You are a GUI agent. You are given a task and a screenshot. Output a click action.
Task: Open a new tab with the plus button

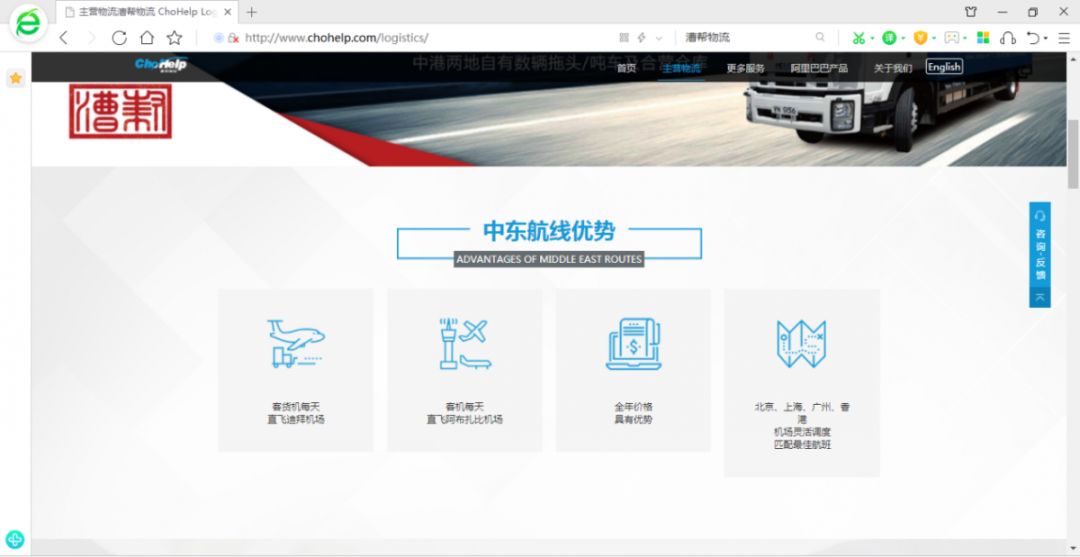251,12
